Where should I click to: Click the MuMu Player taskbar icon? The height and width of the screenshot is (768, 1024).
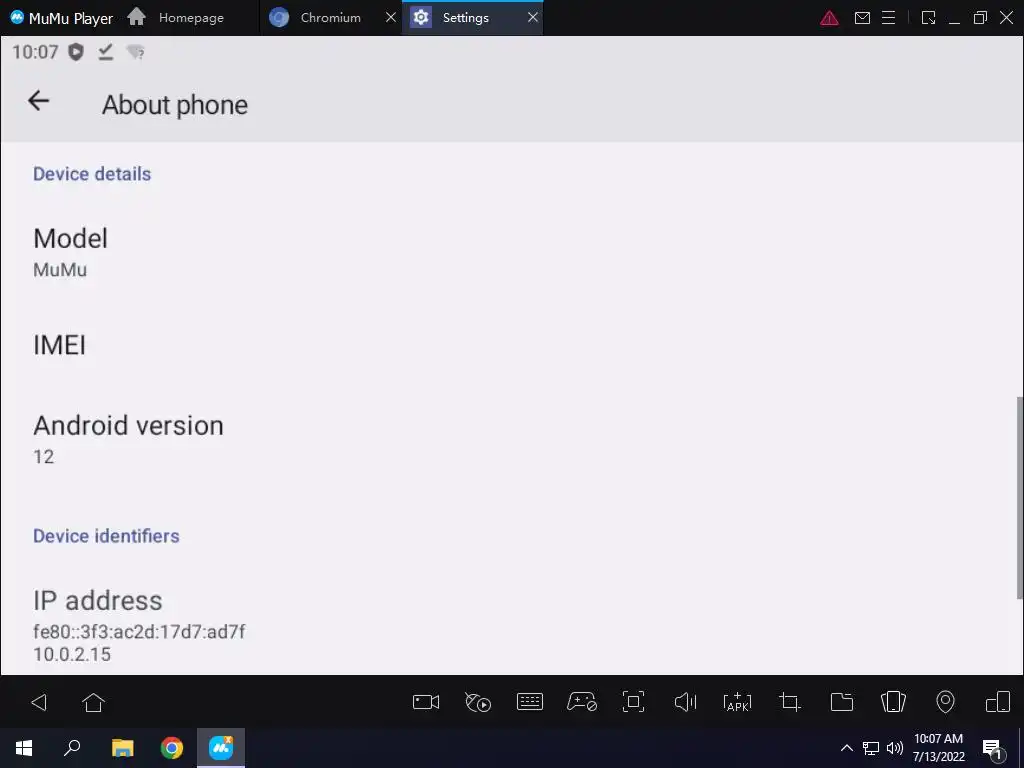(221, 748)
